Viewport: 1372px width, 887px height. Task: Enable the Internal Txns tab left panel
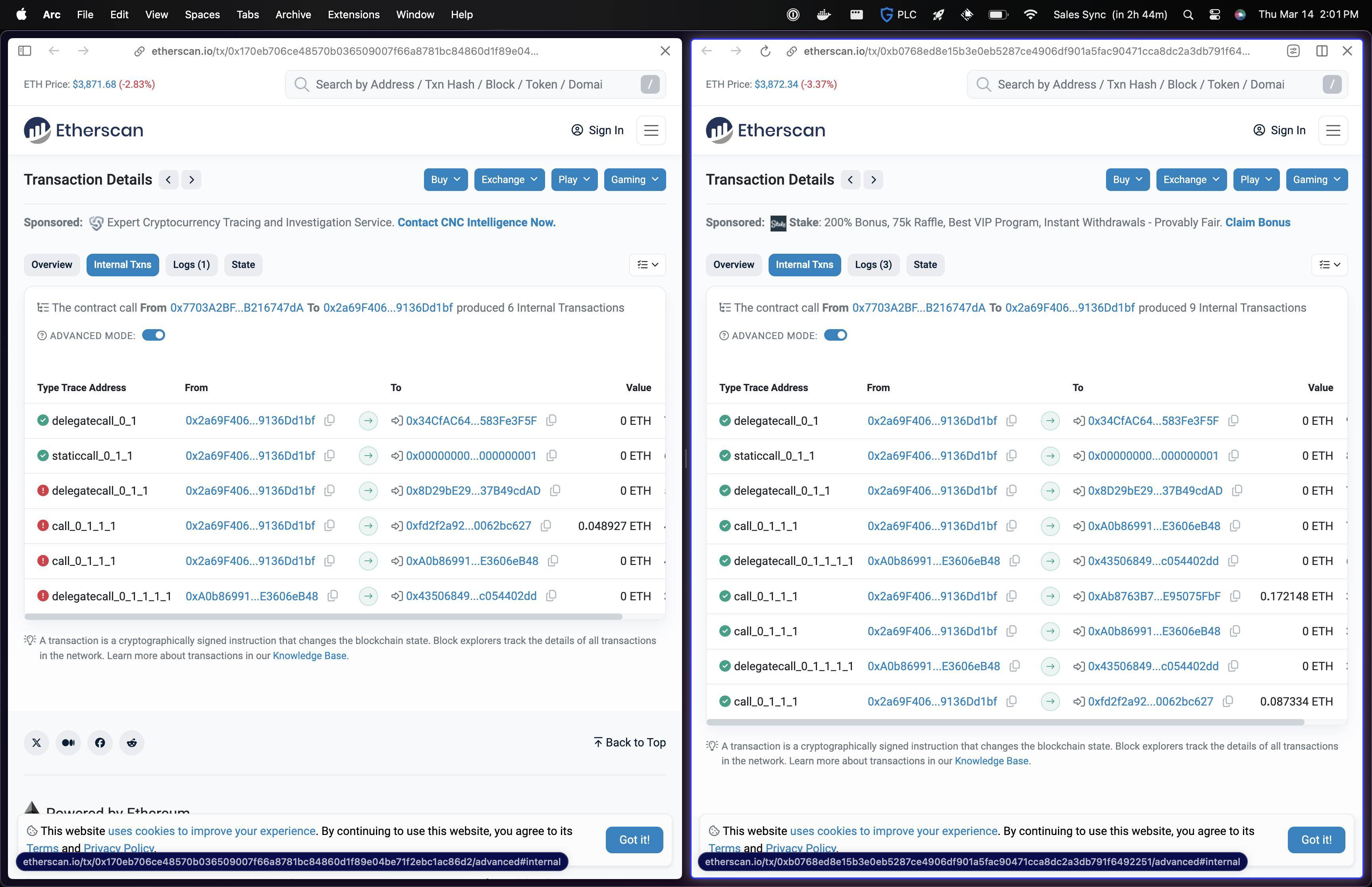click(x=121, y=265)
